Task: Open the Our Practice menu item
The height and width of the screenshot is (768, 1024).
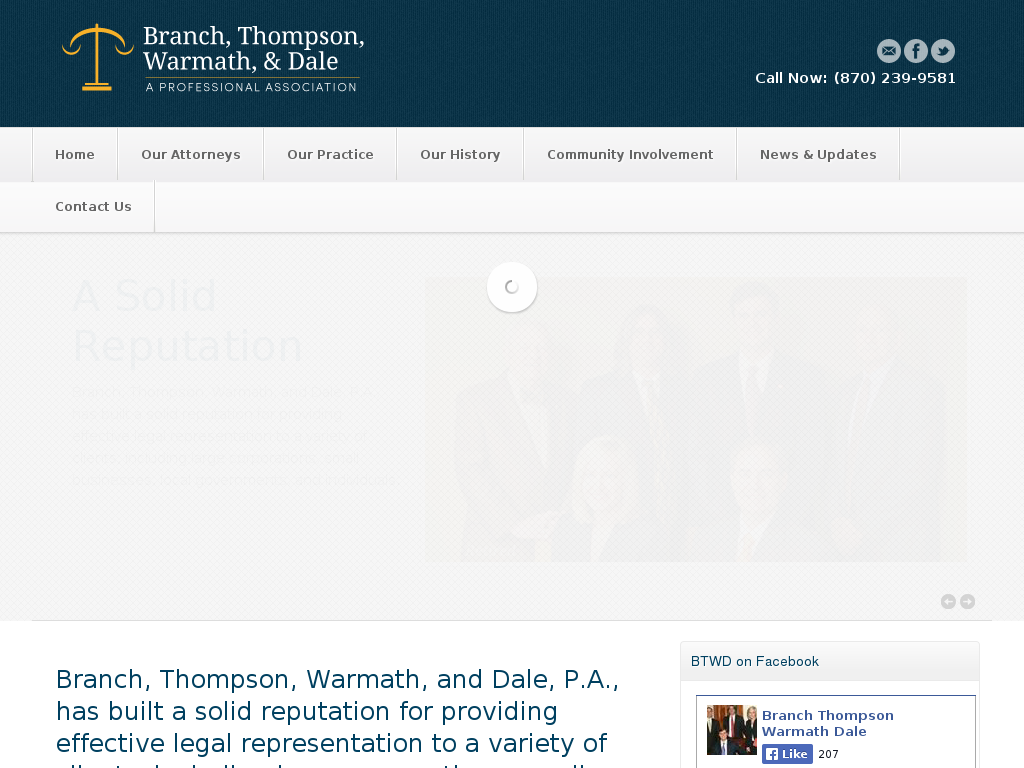Action: (330, 155)
